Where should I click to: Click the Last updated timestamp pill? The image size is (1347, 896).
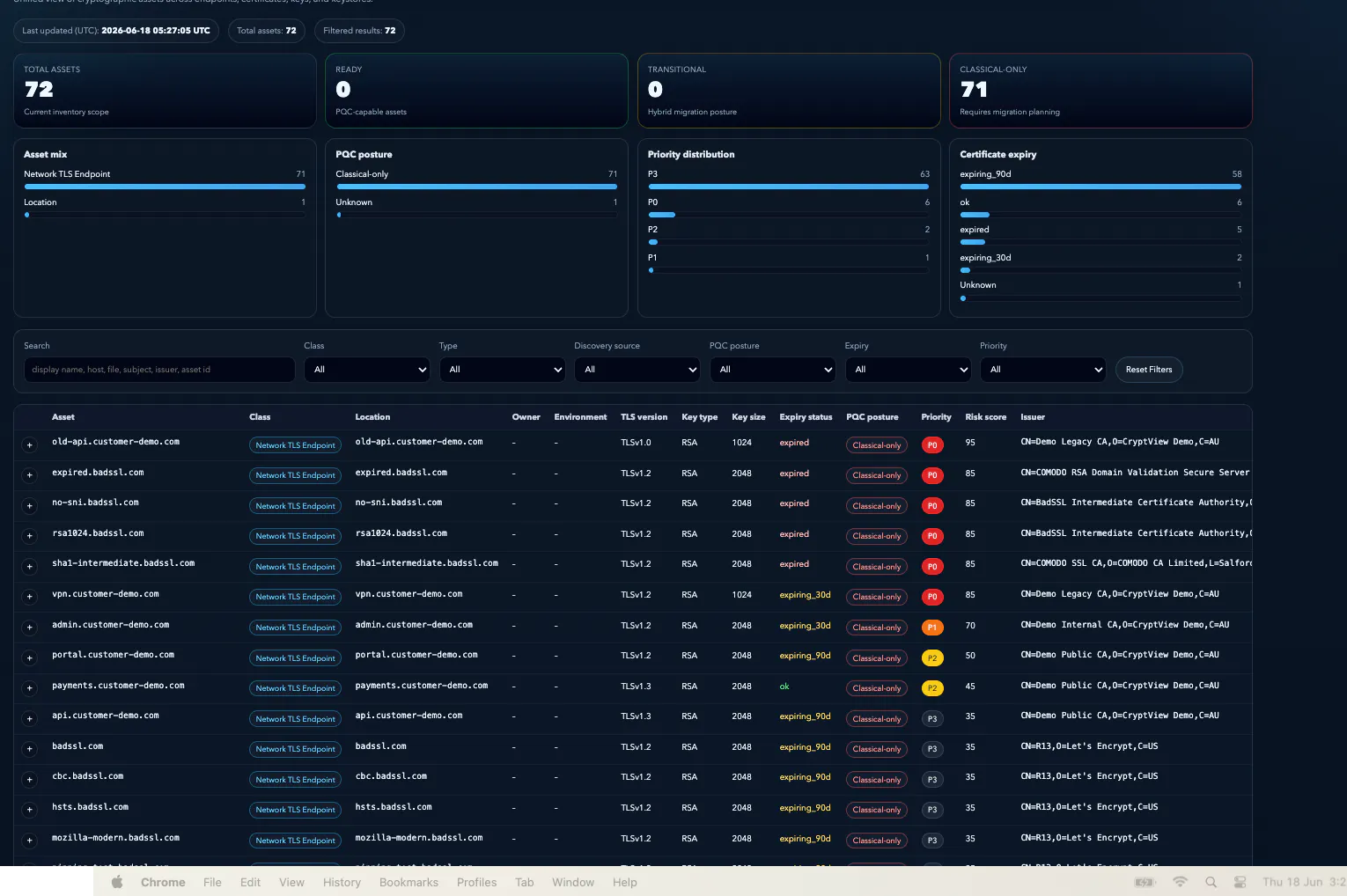point(116,31)
